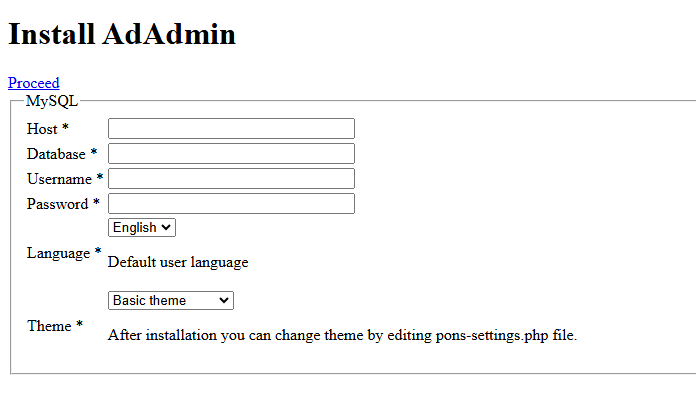Click the Install AdAdmin heading
The image size is (696, 406).
coord(122,34)
